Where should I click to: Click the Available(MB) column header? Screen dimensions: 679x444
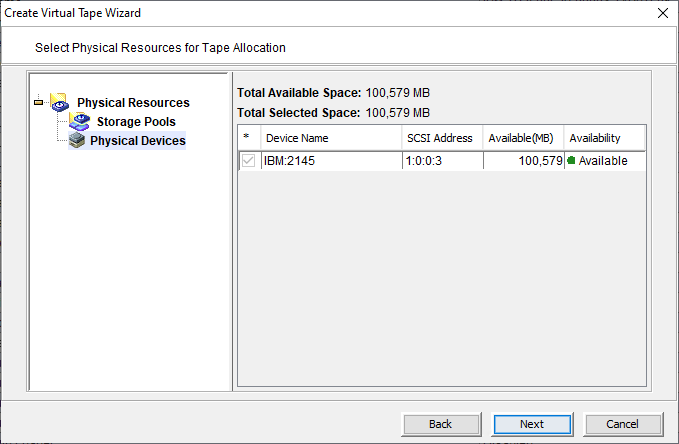523,138
